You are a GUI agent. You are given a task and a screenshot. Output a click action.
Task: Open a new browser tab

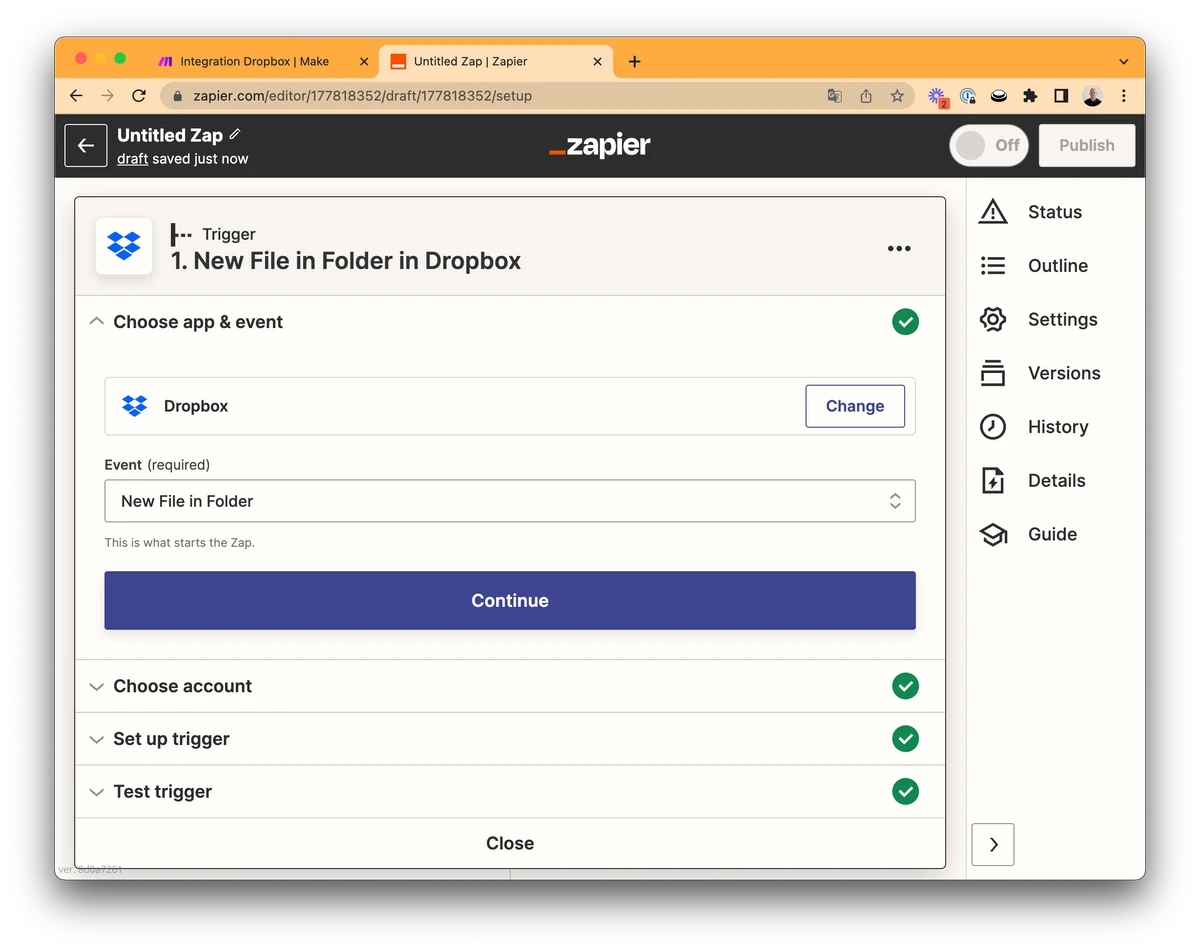634,61
